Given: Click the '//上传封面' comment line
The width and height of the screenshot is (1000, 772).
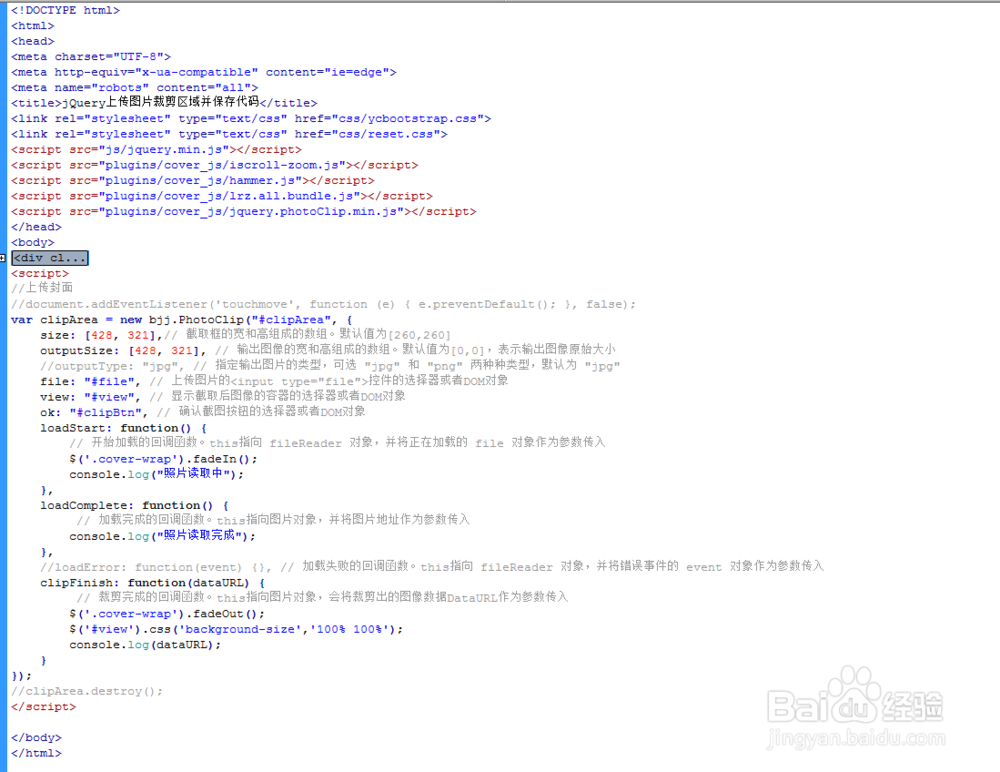Looking at the screenshot, I should [42, 288].
